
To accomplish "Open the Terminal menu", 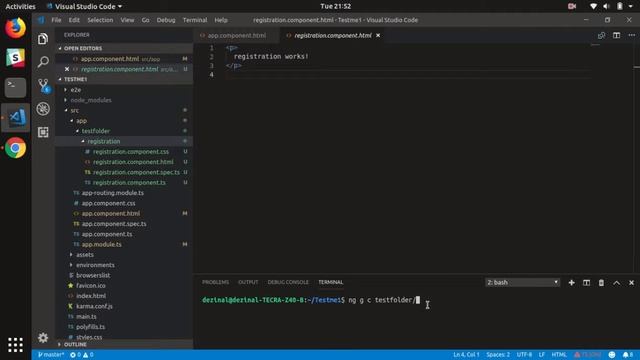I will [x=195, y=20].
